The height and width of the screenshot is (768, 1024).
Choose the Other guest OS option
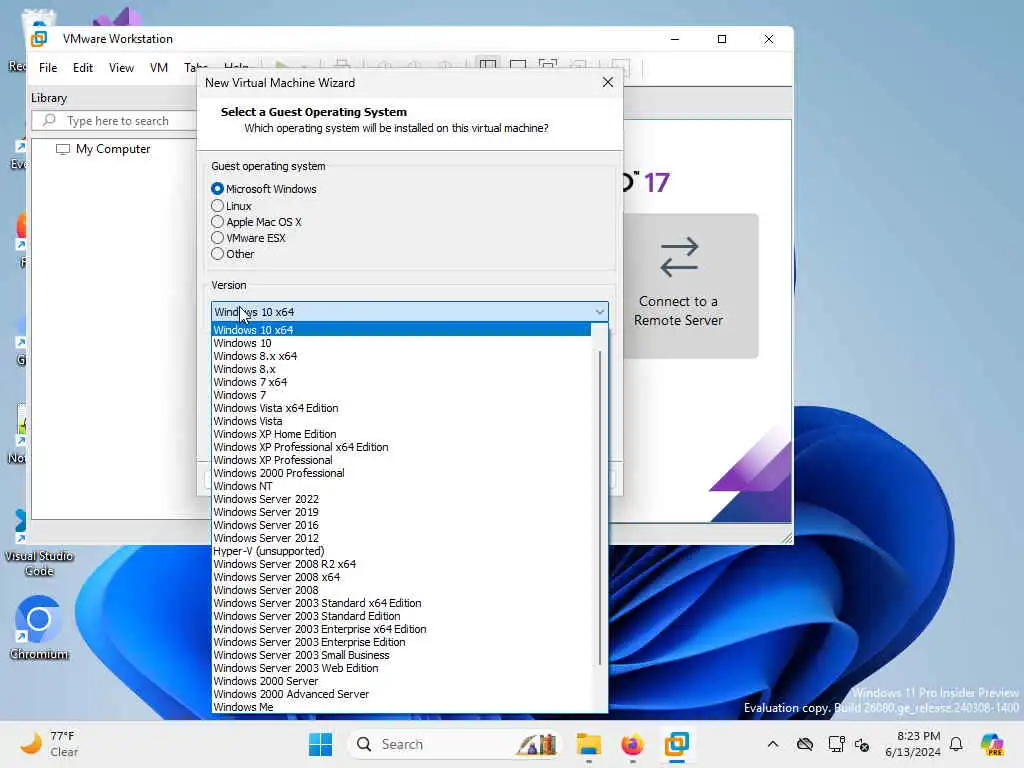pyautogui.click(x=217, y=254)
